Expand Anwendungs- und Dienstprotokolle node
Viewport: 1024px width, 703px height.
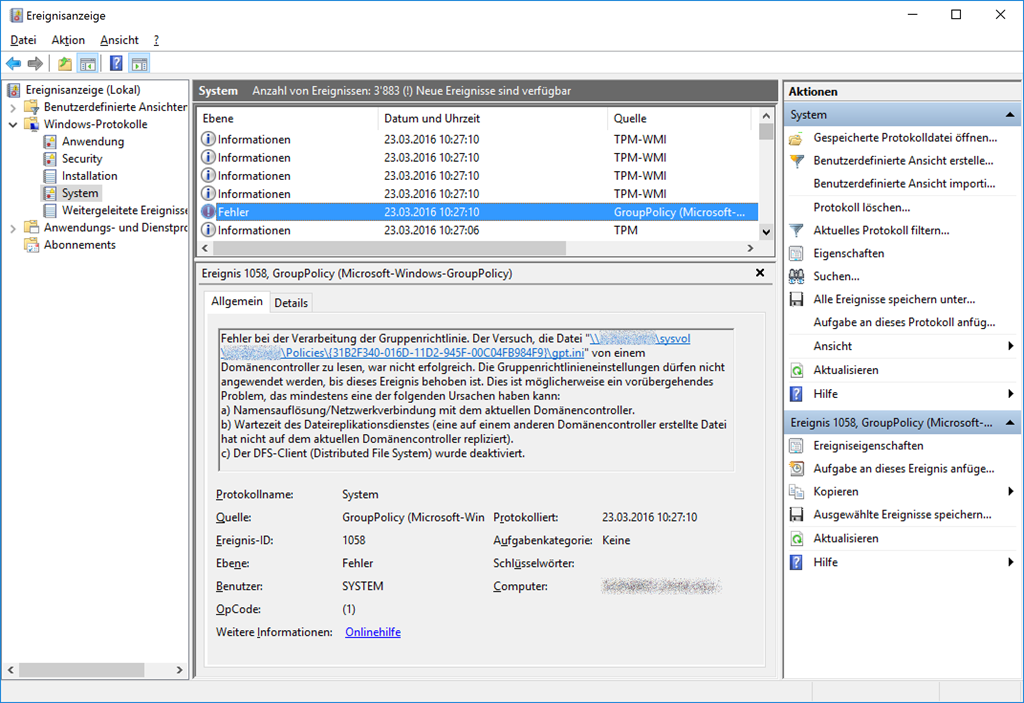pos(13,228)
